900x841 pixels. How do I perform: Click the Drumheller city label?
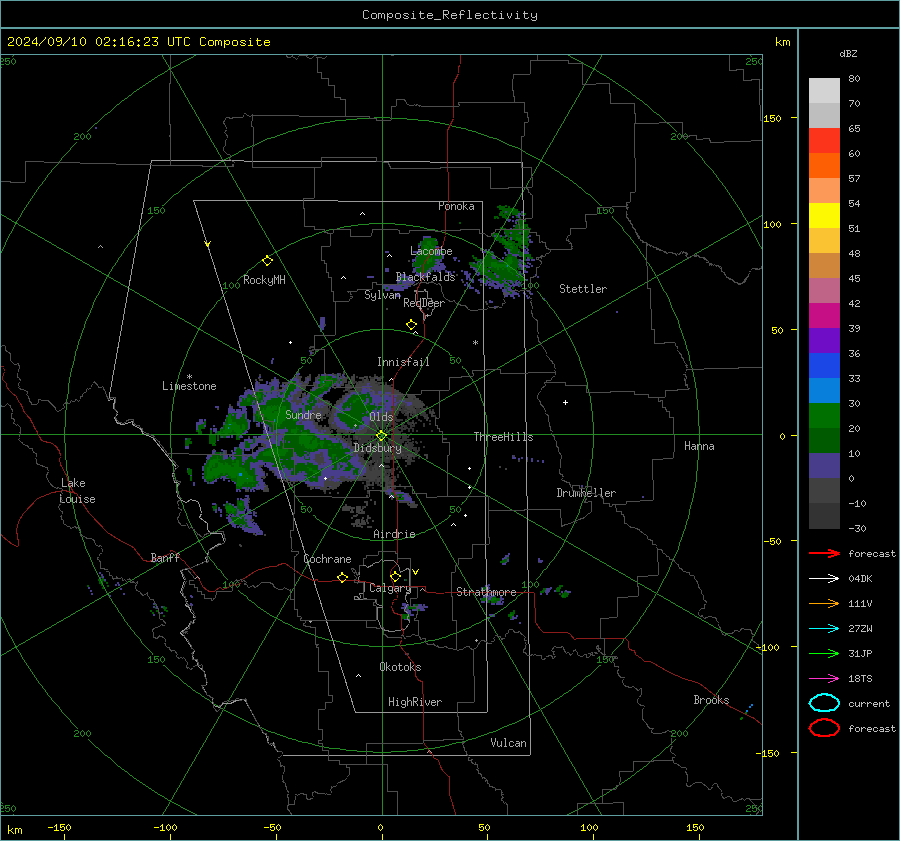(x=586, y=493)
